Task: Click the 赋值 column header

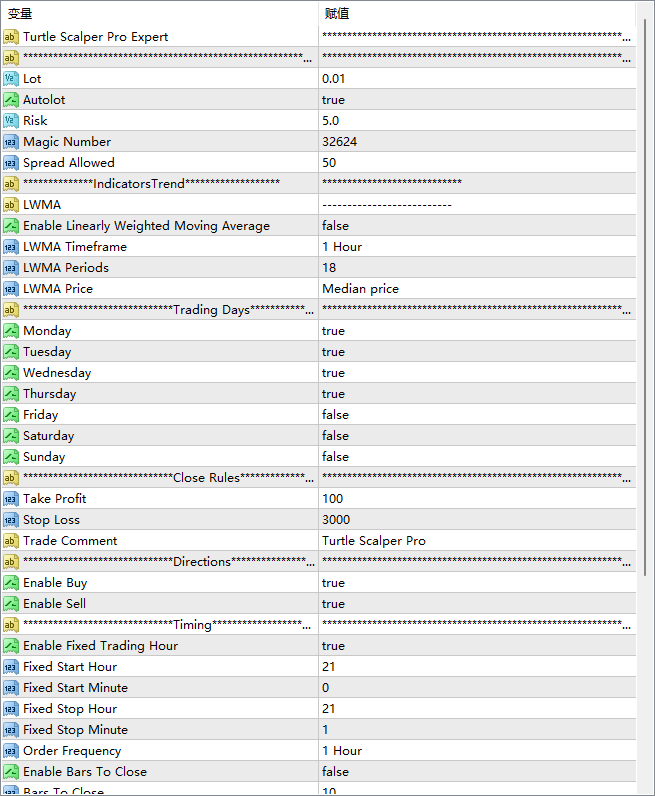Action: pyautogui.click(x=477, y=14)
